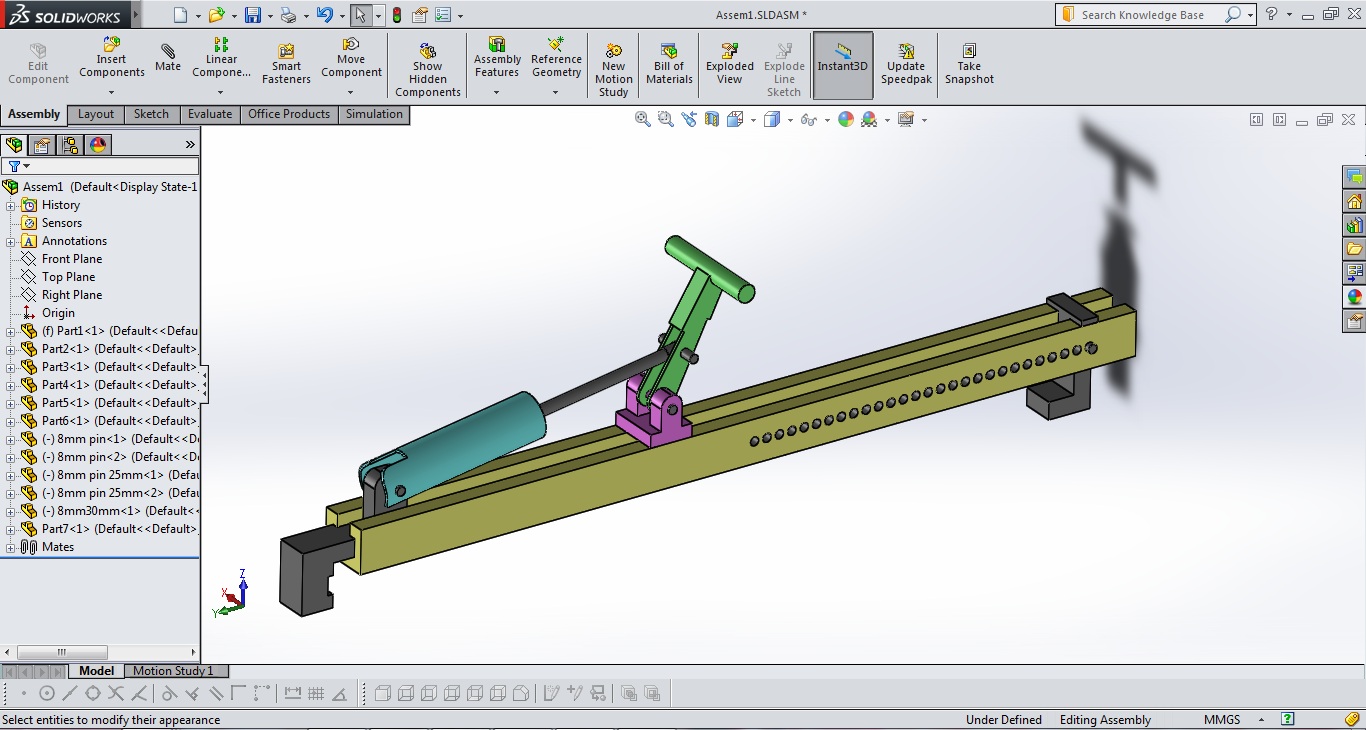
Task: Select Part7<1> in the feature tree
Action: pyautogui.click(x=119, y=529)
